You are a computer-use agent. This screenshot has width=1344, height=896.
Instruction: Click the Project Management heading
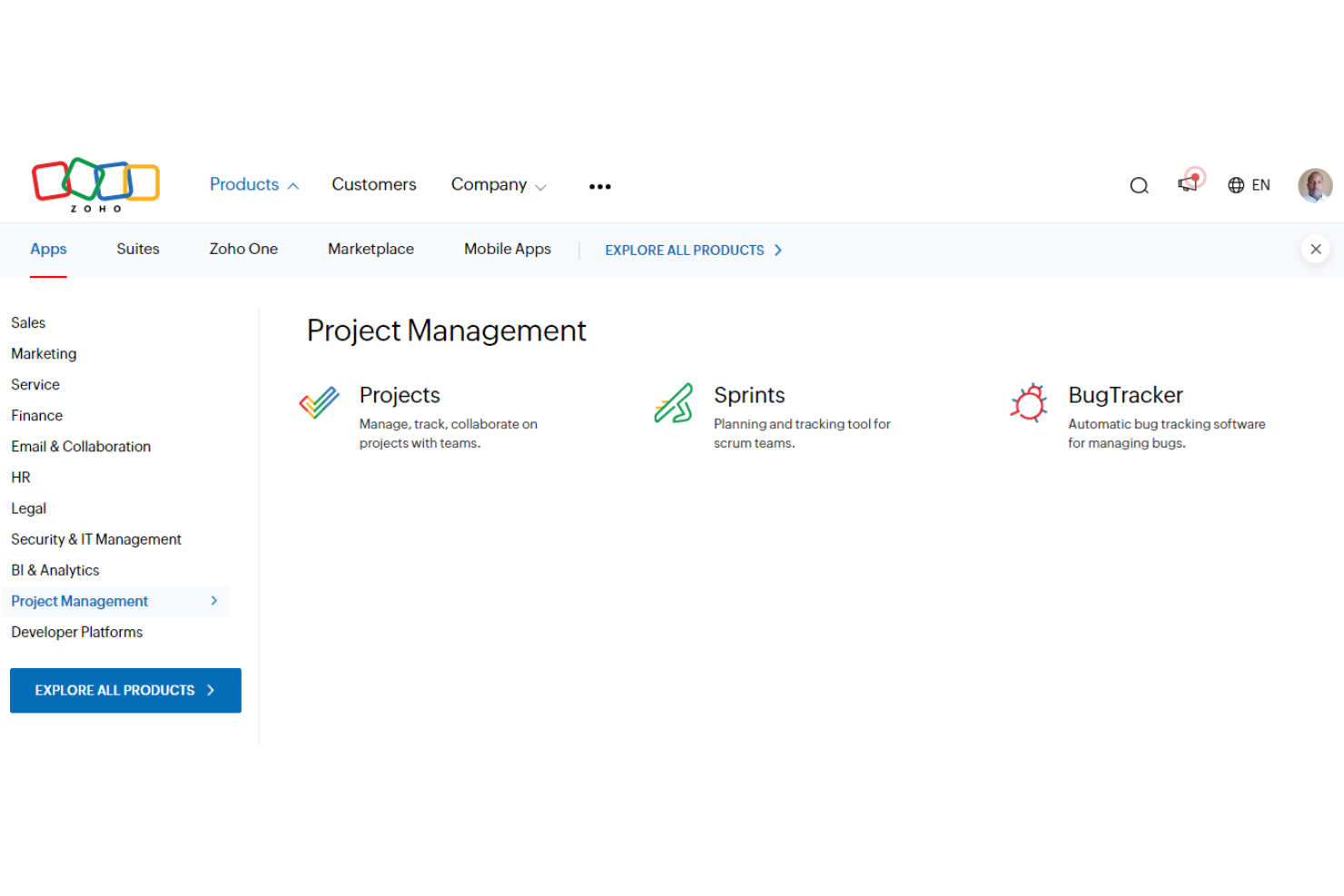tap(447, 330)
